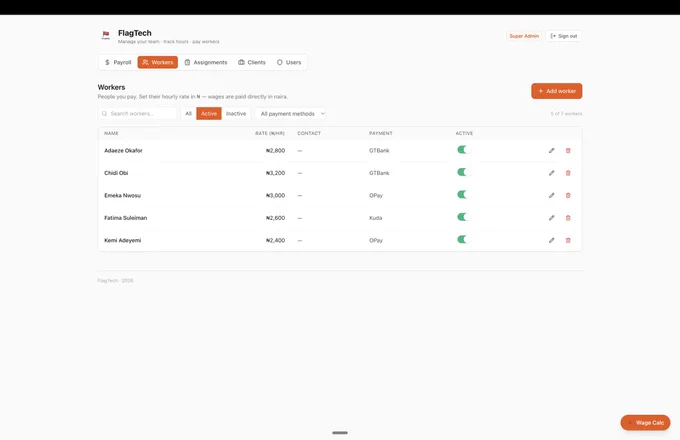Click the FlagTech flag logo
680x440 pixels.
105,35
